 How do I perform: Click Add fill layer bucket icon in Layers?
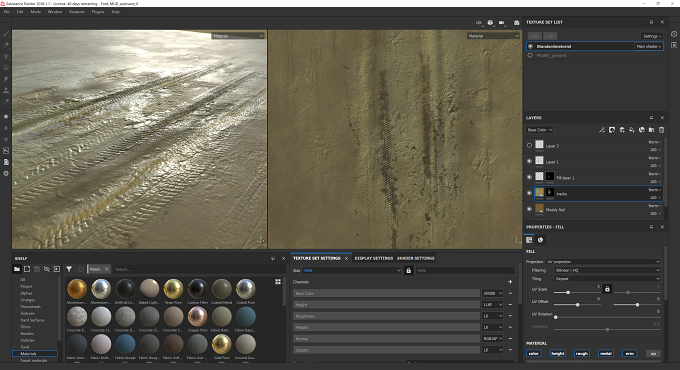tap(632, 130)
